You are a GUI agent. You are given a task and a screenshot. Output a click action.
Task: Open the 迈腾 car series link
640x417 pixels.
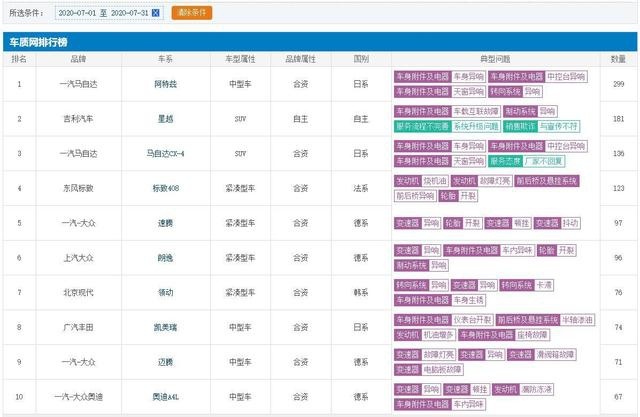click(165, 362)
